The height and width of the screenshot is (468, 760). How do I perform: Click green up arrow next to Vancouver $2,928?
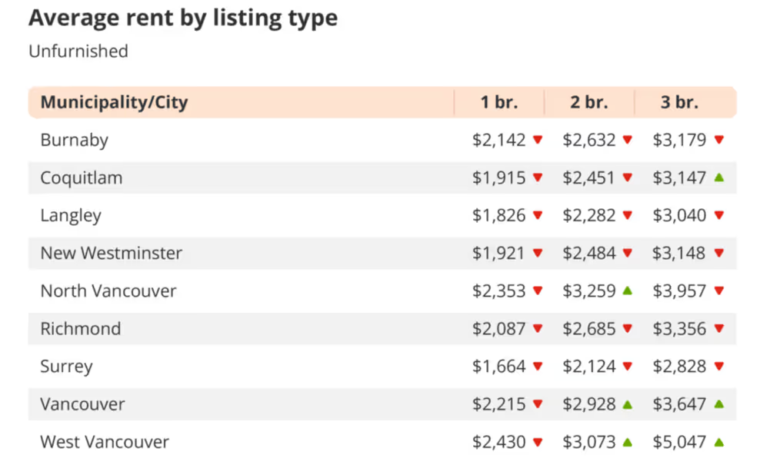627,404
